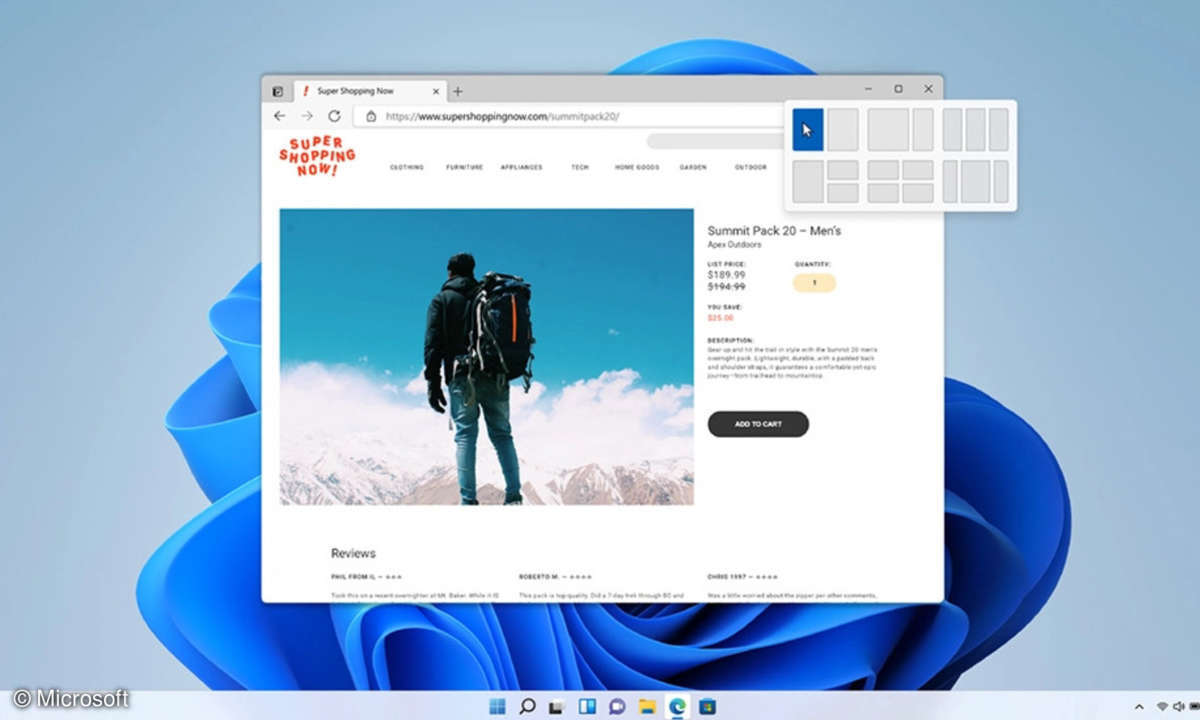Select the Super Shopping Now tab

tap(370, 91)
